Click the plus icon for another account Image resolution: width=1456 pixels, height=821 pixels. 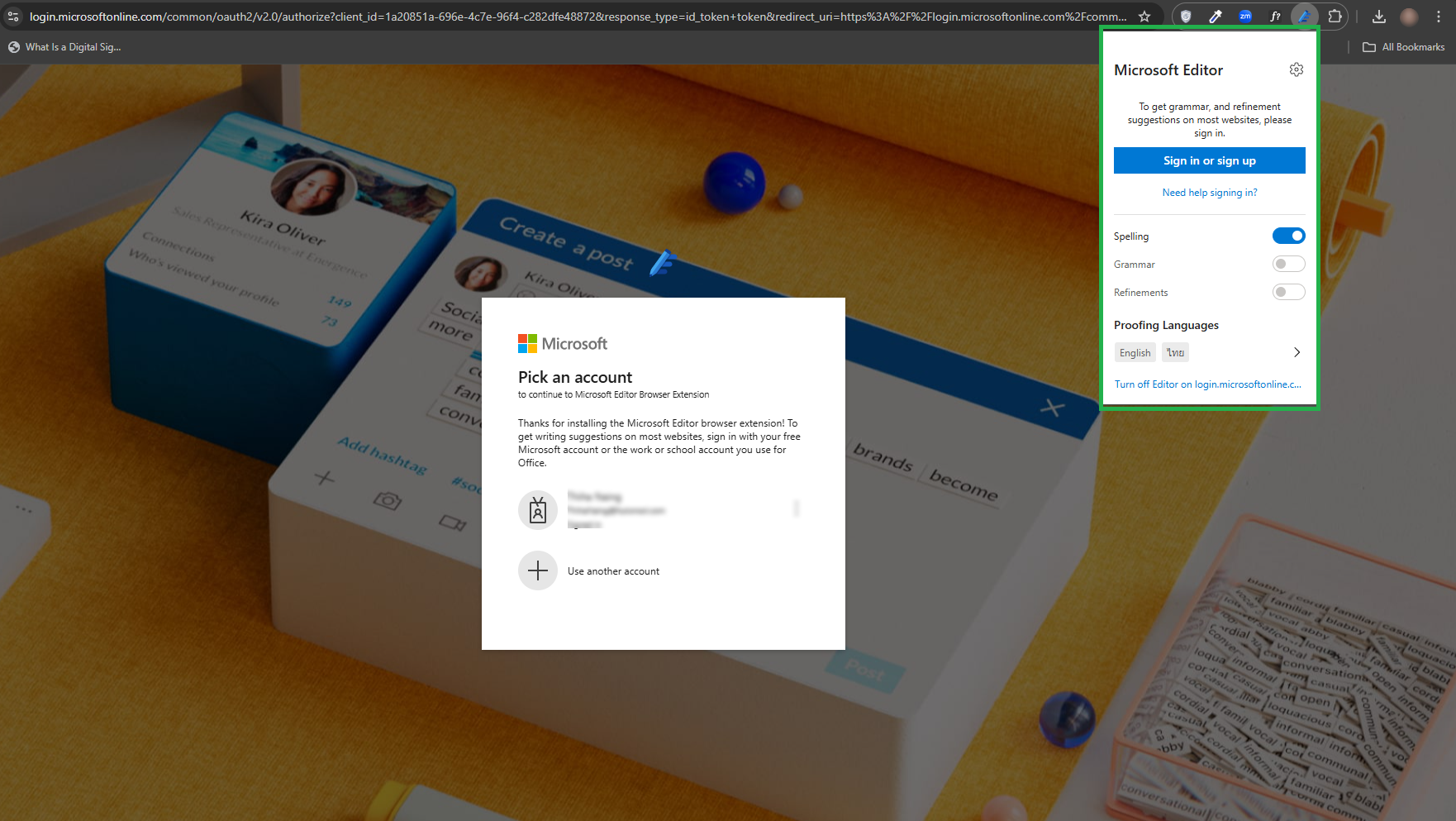tap(538, 570)
